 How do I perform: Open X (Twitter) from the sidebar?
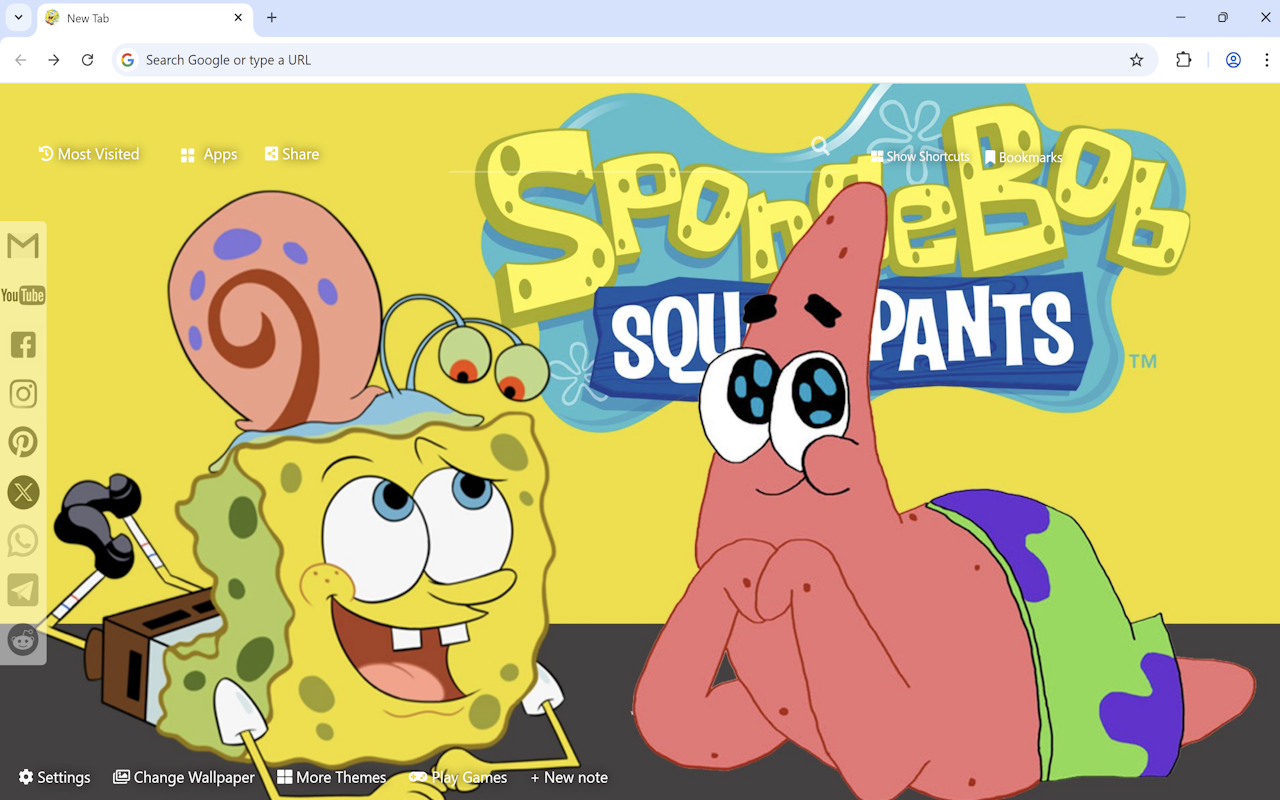(x=23, y=491)
